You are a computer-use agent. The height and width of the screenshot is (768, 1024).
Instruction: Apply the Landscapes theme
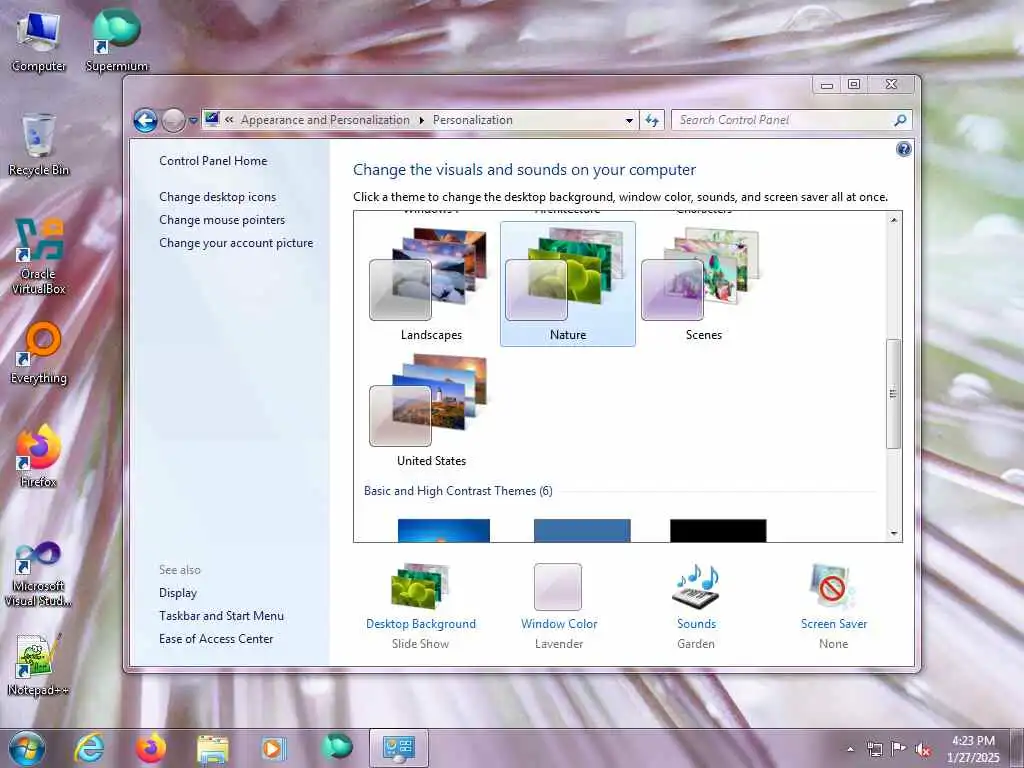pyautogui.click(x=431, y=283)
